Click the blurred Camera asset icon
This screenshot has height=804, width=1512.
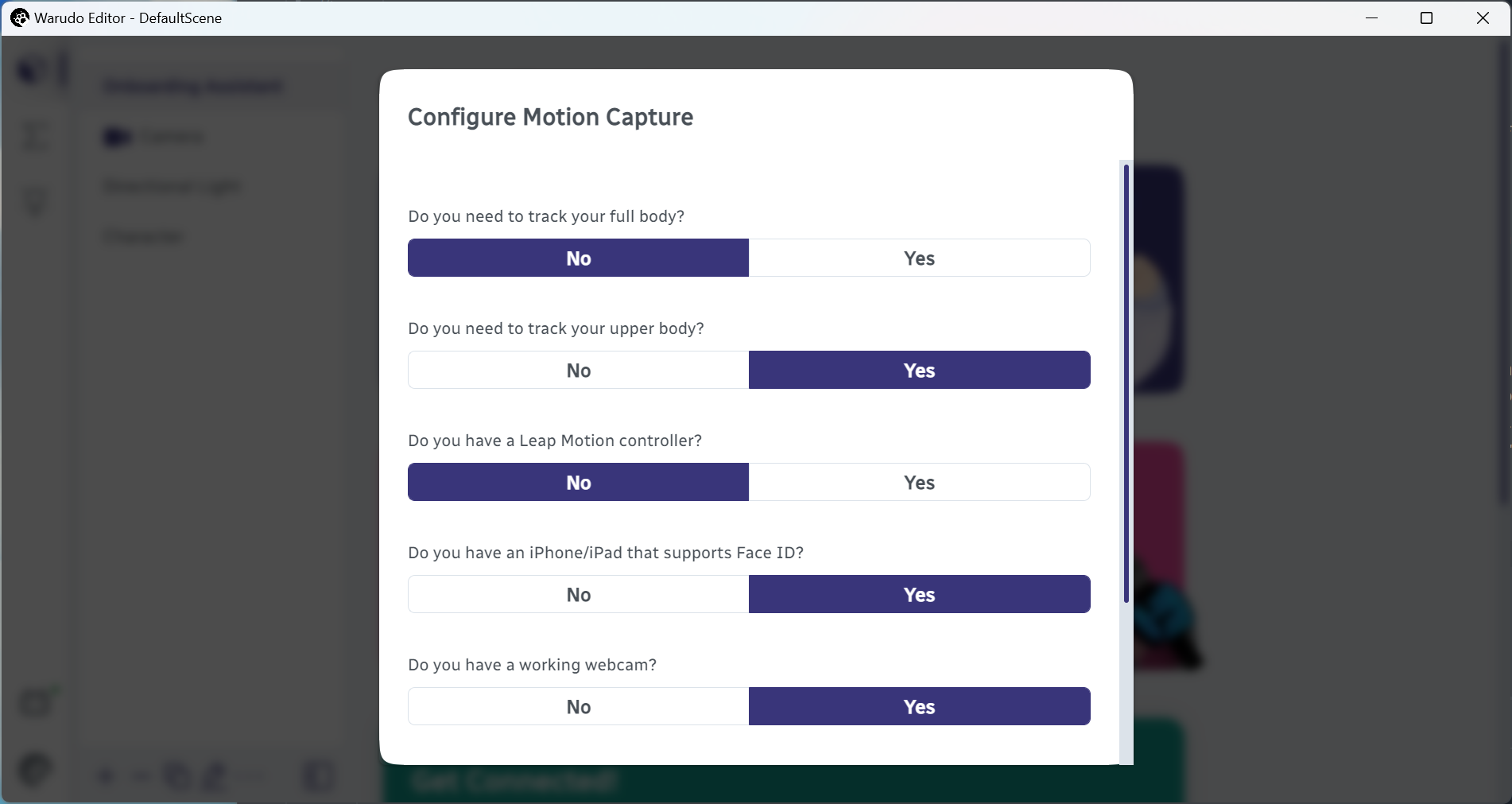[117, 138]
